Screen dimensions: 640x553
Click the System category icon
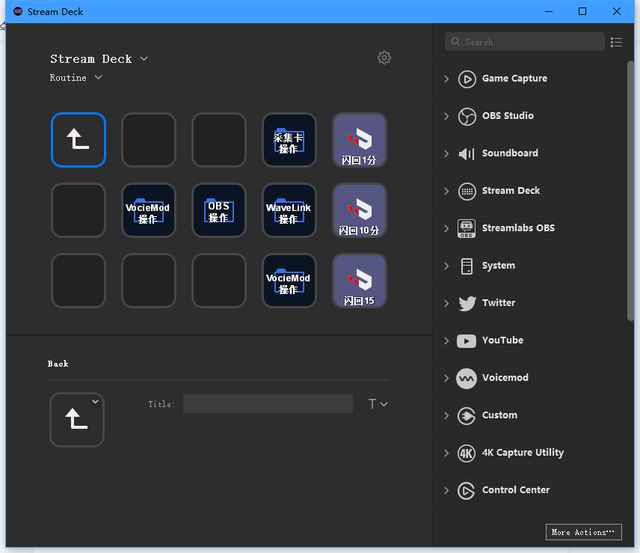pyautogui.click(x=467, y=266)
